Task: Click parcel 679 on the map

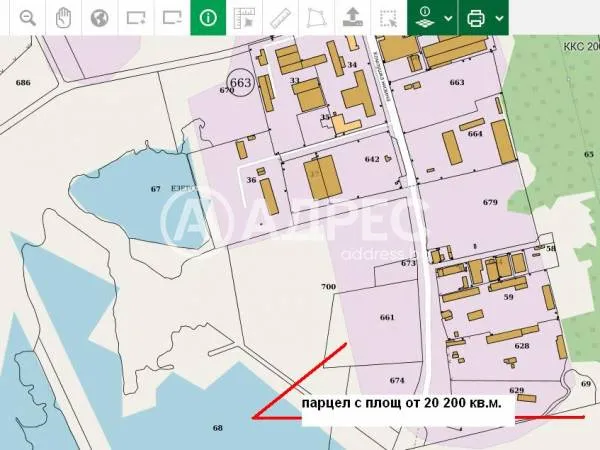Action: tap(489, 202)
